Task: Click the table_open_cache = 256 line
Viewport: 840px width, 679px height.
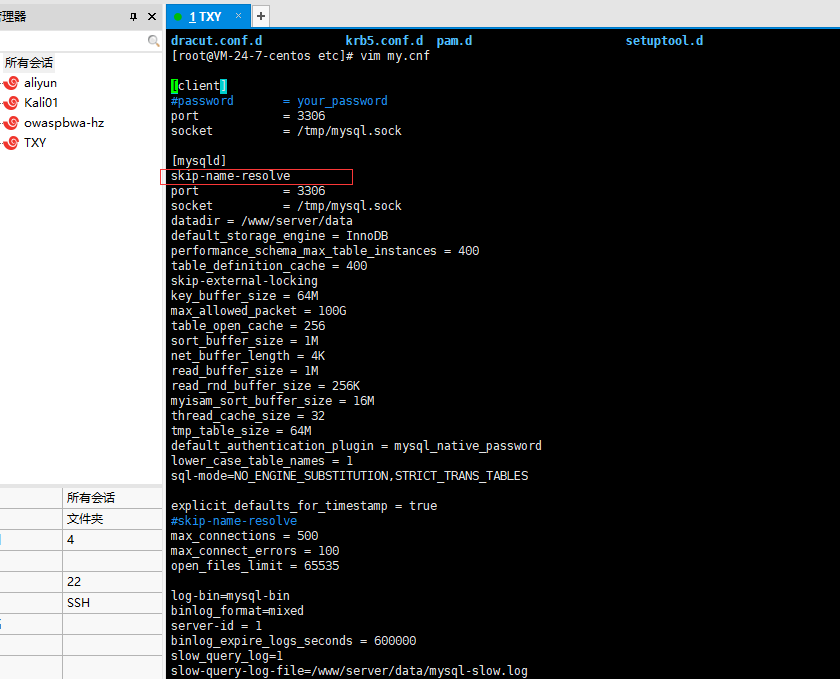Action: click(x=248, y=326)
